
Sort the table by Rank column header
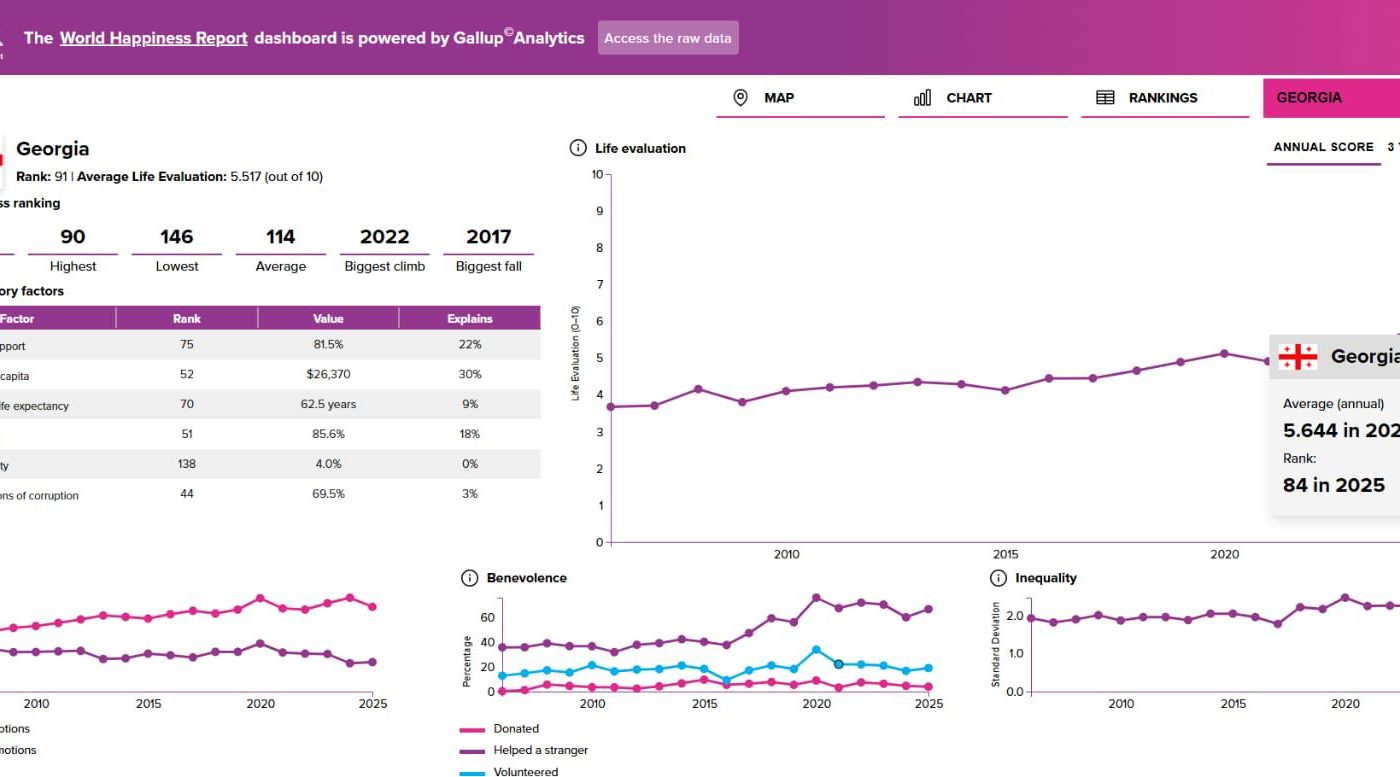[x=187, y=319]
